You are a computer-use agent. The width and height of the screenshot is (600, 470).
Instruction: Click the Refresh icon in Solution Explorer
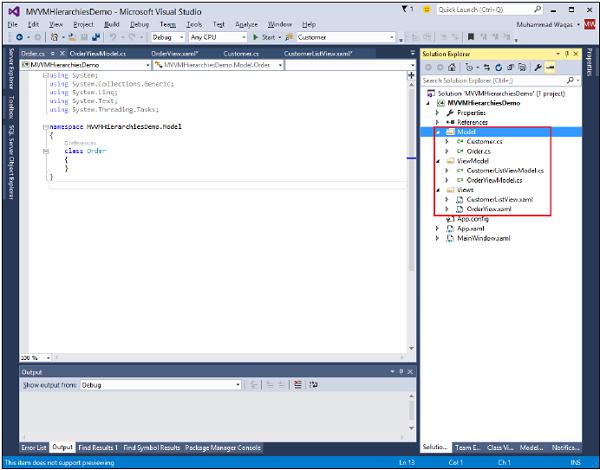click(498, 68)
